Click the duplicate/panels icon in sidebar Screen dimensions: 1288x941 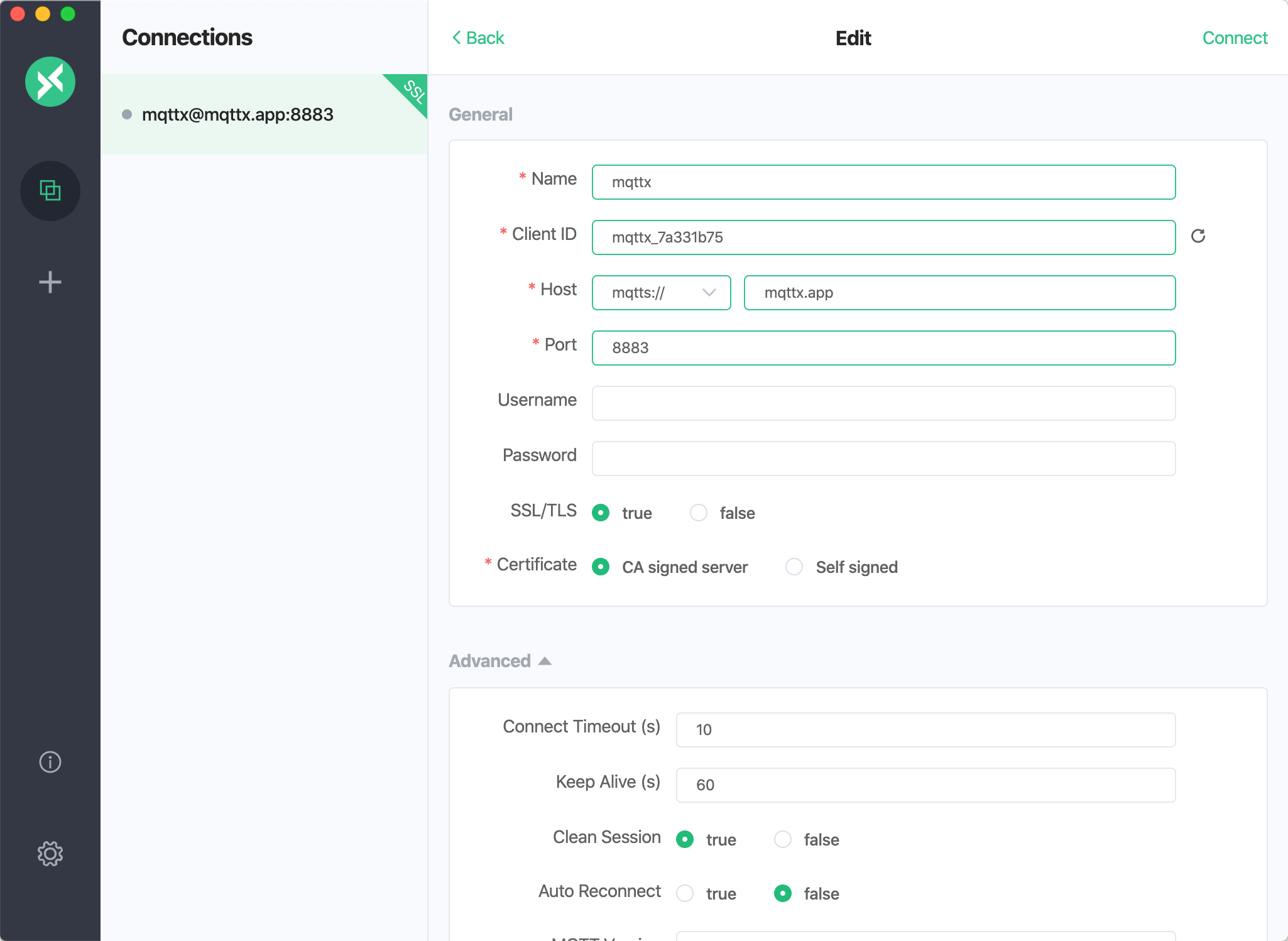(x=50, y=189)
